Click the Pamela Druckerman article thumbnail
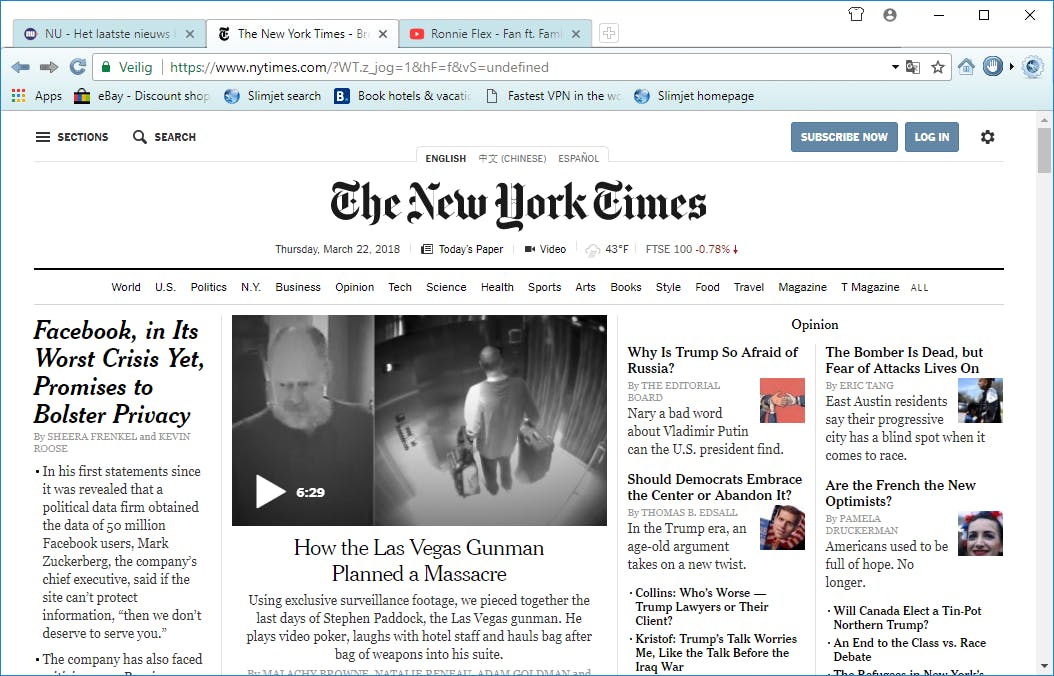Screen dimensions: 1054x676 click(980, 534)
